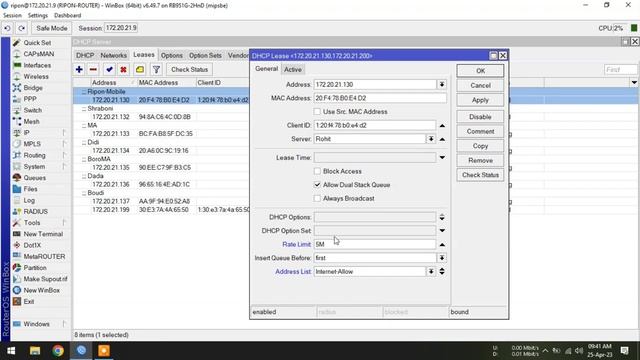Toggle Safe Mode button
640x360 pixels.
click(x=51, y=28)
